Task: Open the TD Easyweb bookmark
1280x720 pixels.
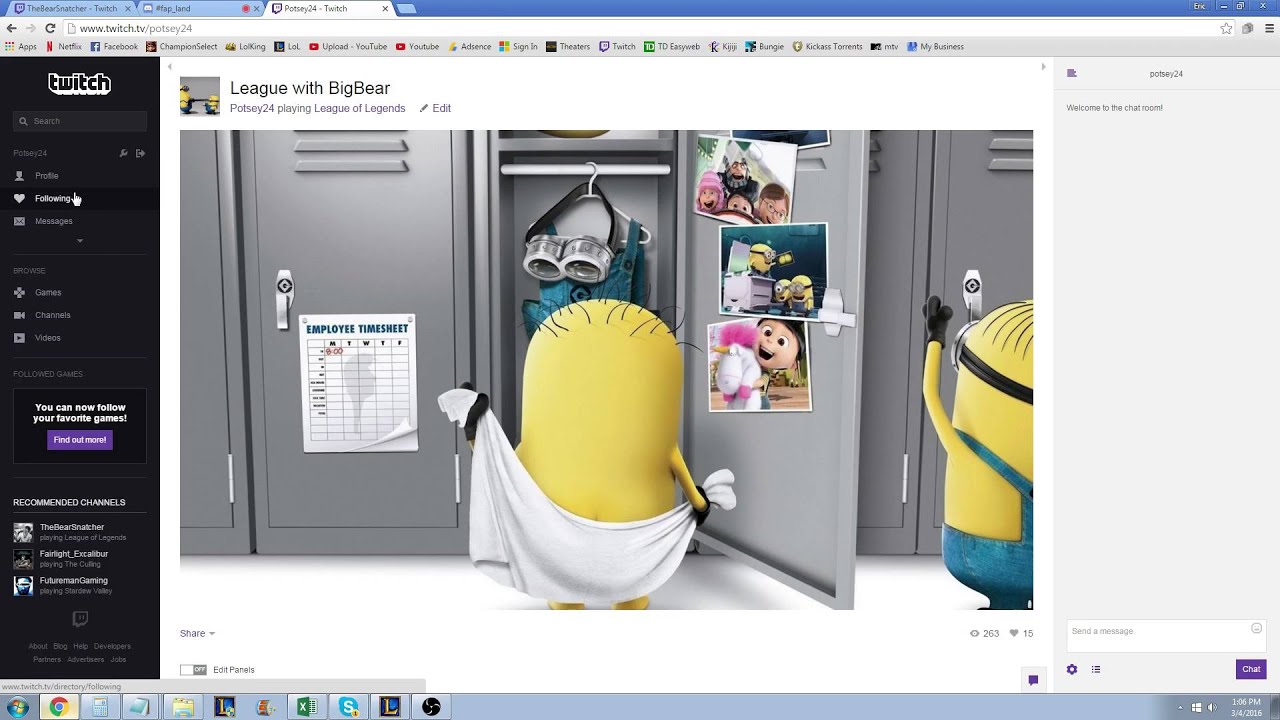Action: (x=672, y=47)
